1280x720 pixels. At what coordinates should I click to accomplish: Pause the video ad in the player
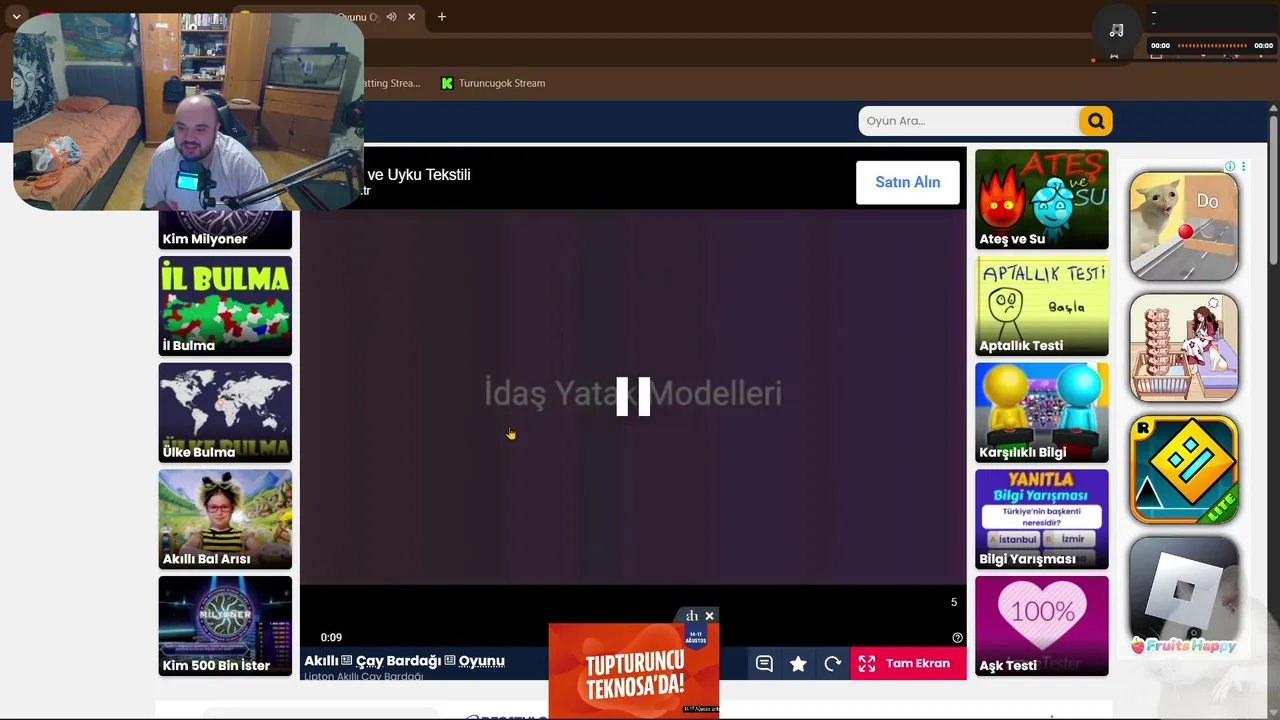coord(633,396)
